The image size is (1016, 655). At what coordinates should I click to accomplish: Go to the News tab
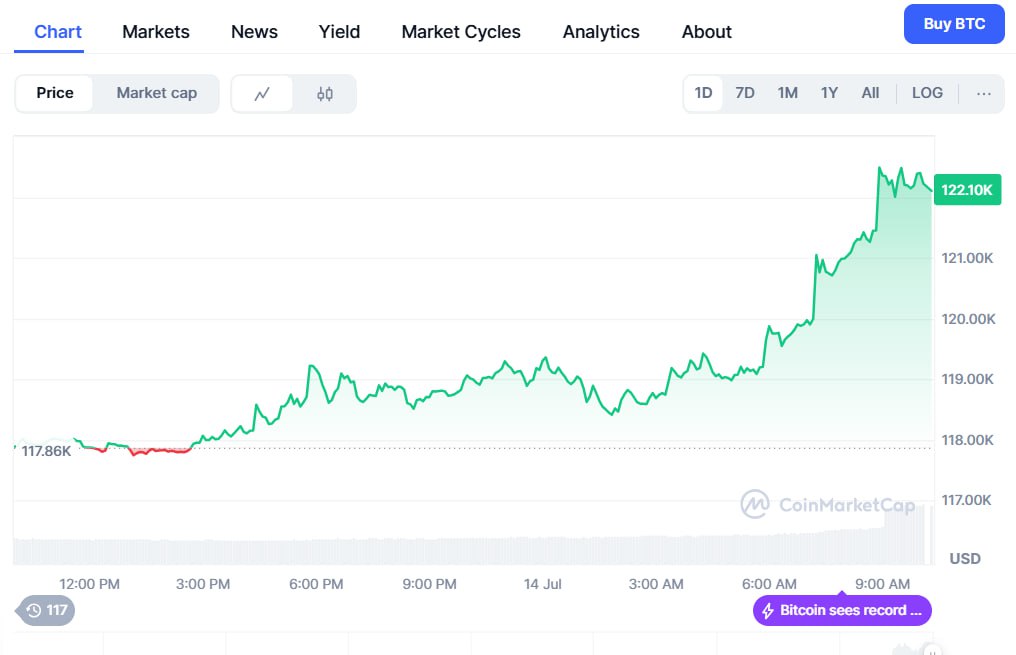[254, 32]
